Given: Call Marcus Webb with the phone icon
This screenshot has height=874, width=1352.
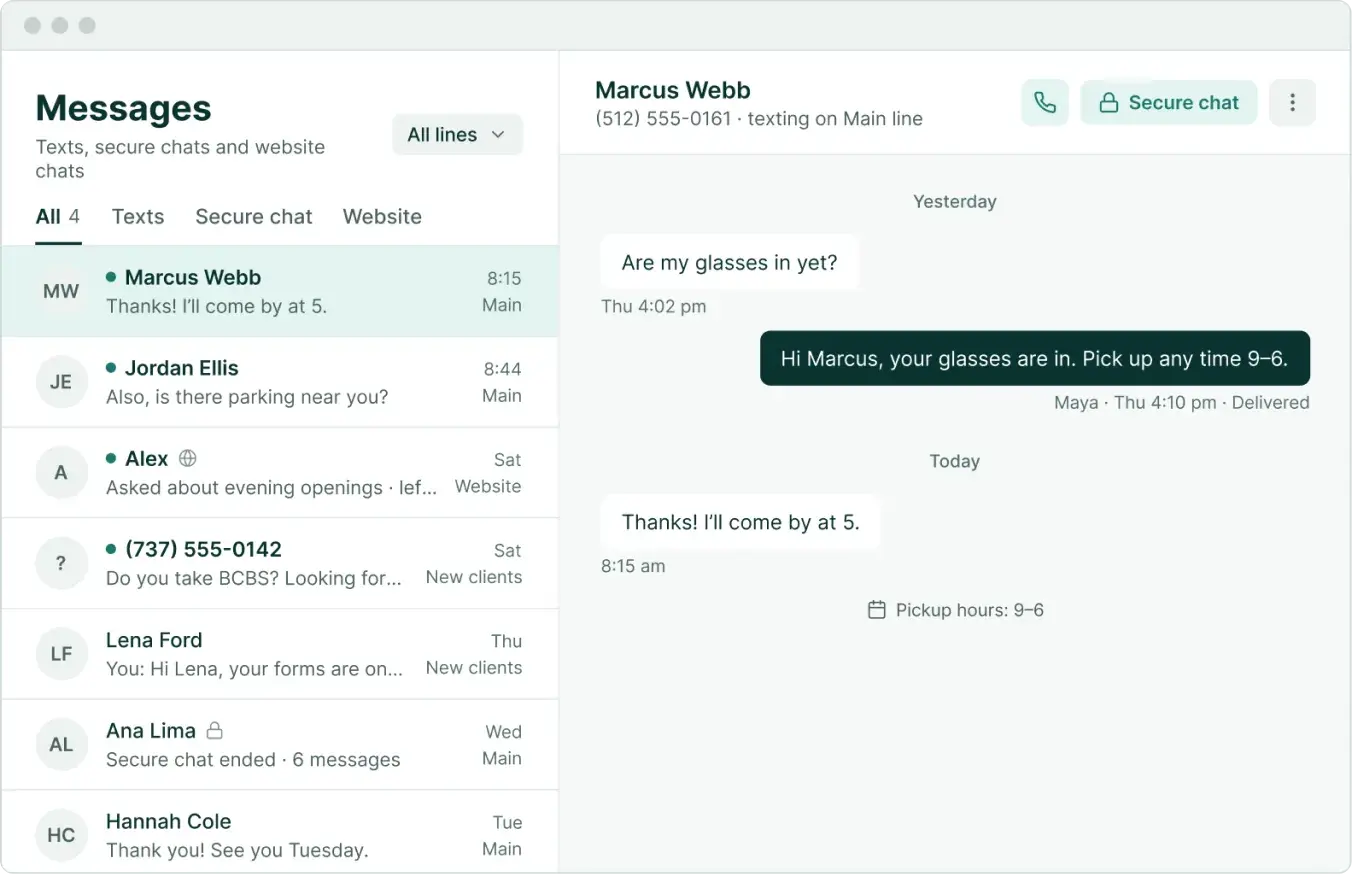Looking at the screenshot, I should click(x=1045, y=103).
